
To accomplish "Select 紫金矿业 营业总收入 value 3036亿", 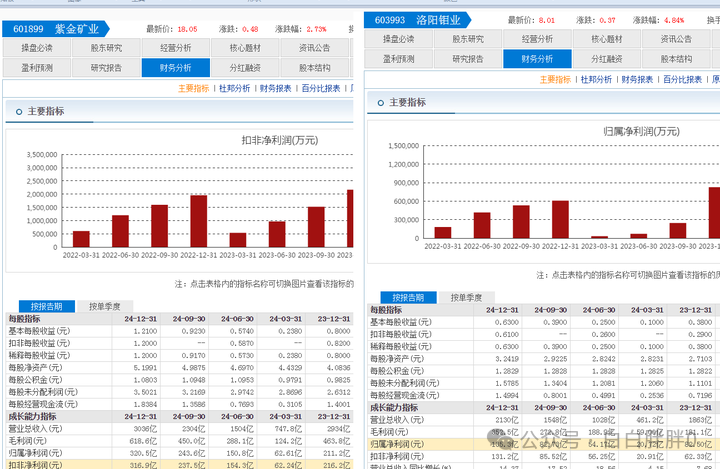I will tap(146, 429).
